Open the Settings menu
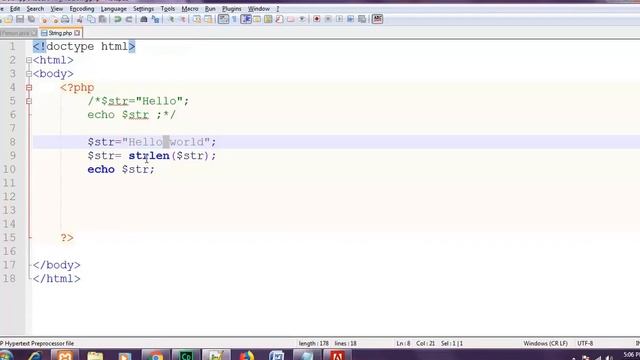The height and width of the screenshot is (360, 640). pyautogui.click(x=143, y=9)
